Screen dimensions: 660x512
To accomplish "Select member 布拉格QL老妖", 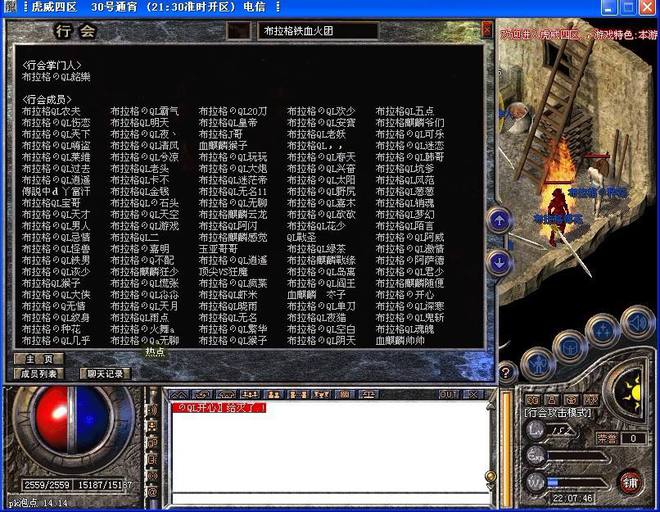I will (316, 134).
